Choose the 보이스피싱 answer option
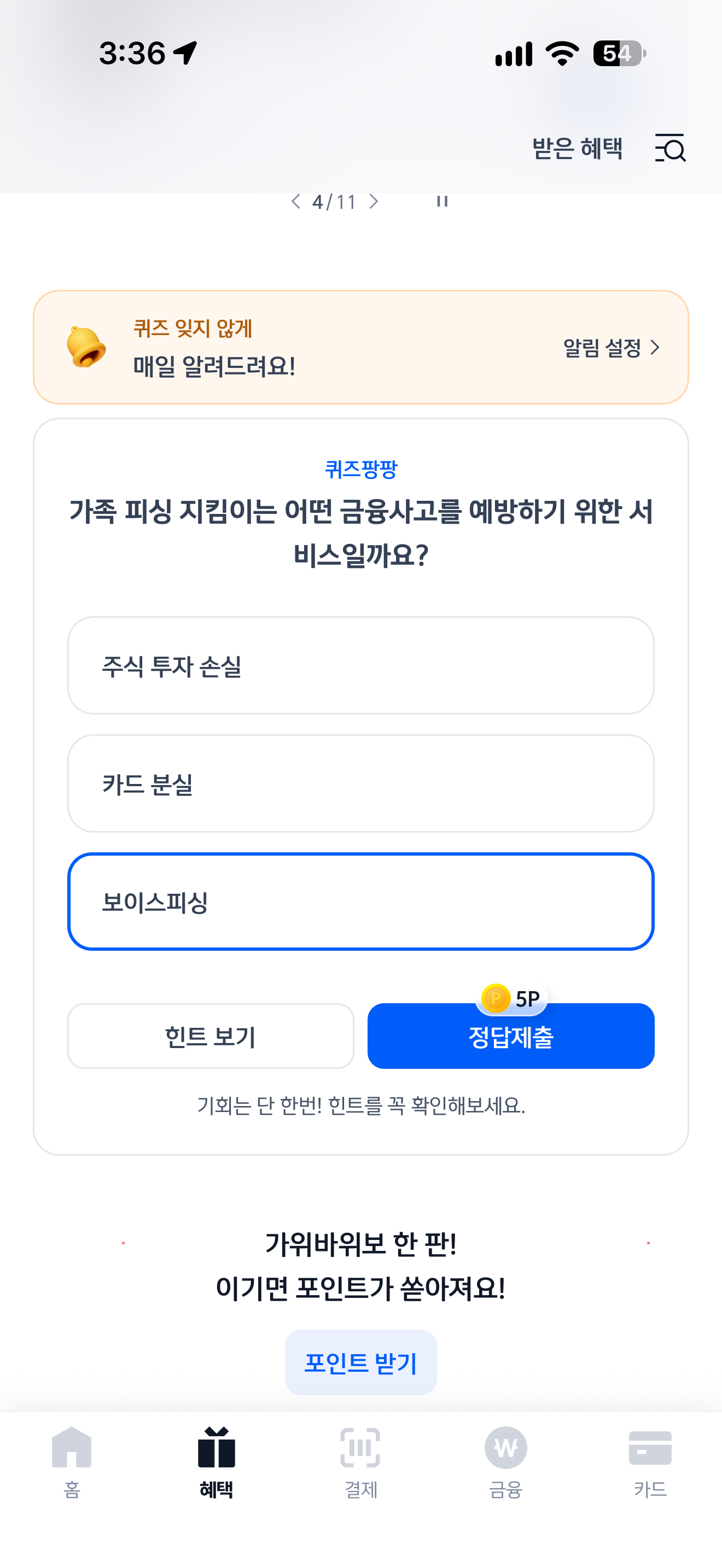Screen dimensions: 722x1568 click(360, 902)
